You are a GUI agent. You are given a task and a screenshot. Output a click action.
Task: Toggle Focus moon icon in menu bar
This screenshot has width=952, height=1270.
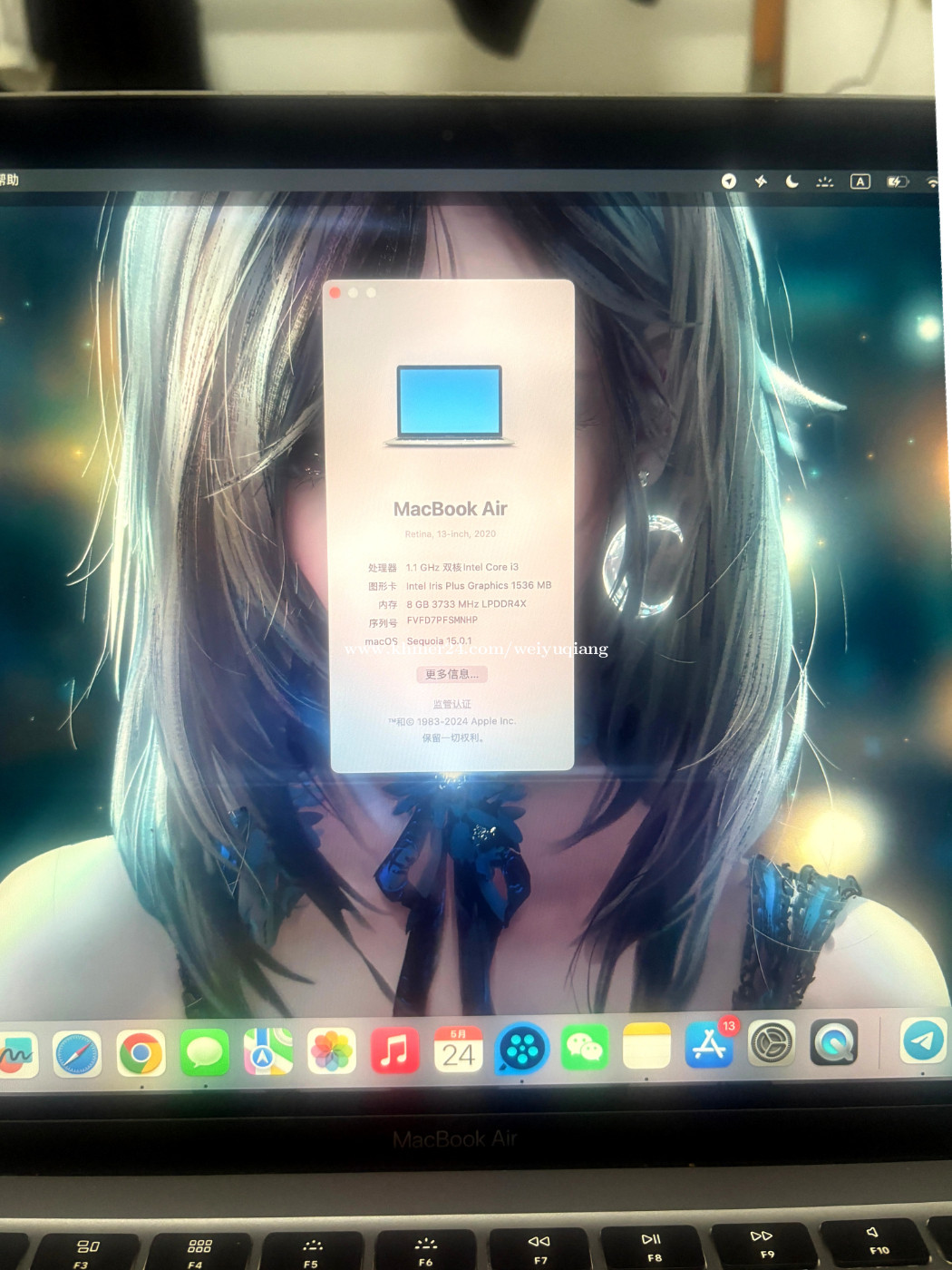(x=792, y=181)
